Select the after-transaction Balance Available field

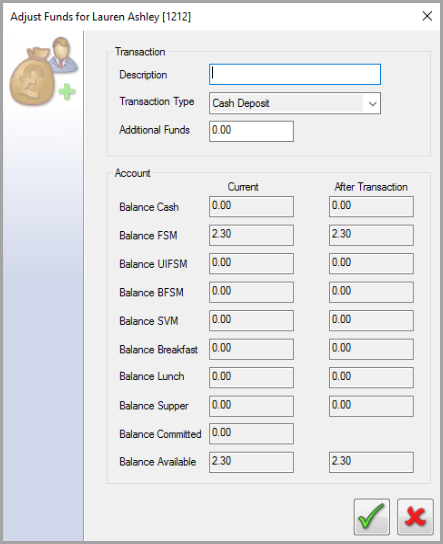point(371,462)
